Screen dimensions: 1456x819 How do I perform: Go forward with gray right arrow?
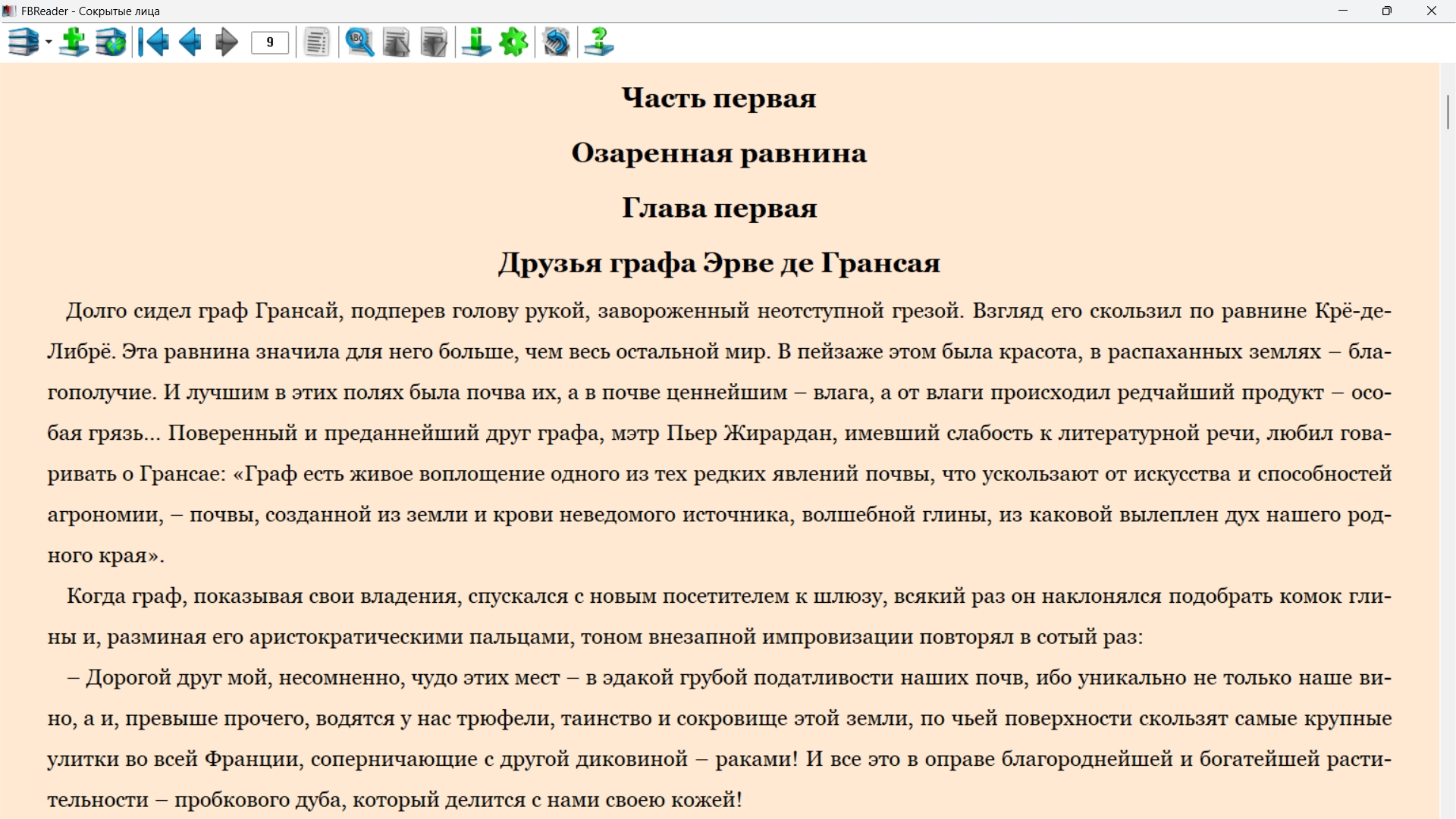coord(226,42)
